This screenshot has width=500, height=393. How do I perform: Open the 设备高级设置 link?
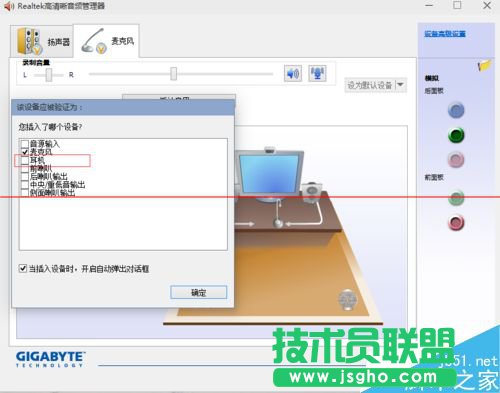(445, 34)
